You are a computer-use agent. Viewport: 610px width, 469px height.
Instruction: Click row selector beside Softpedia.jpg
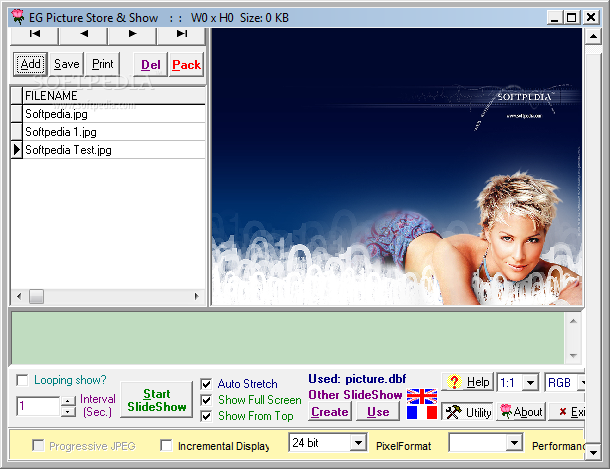tap(17, 114)
